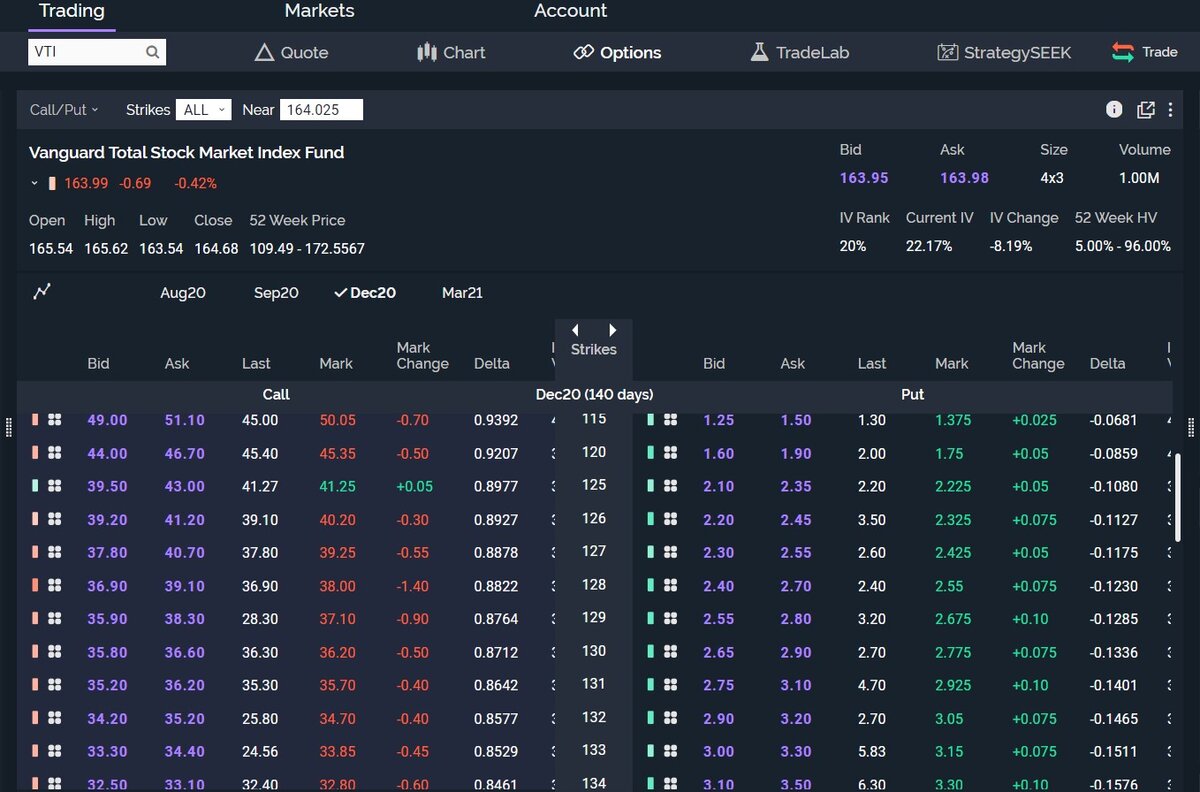This screenshot has width=1200, height=792.
Task: Open the Quote view
Action: point(291,52)
